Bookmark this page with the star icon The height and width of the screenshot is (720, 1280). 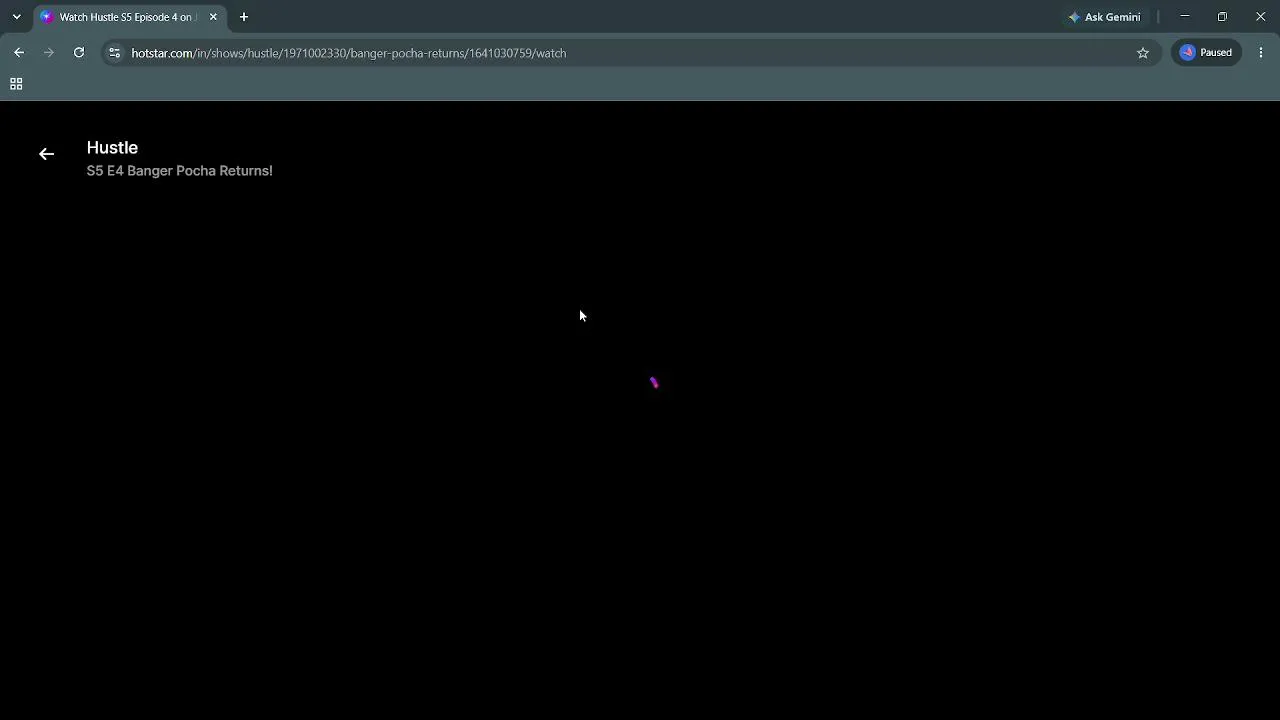coord(1143,53)
